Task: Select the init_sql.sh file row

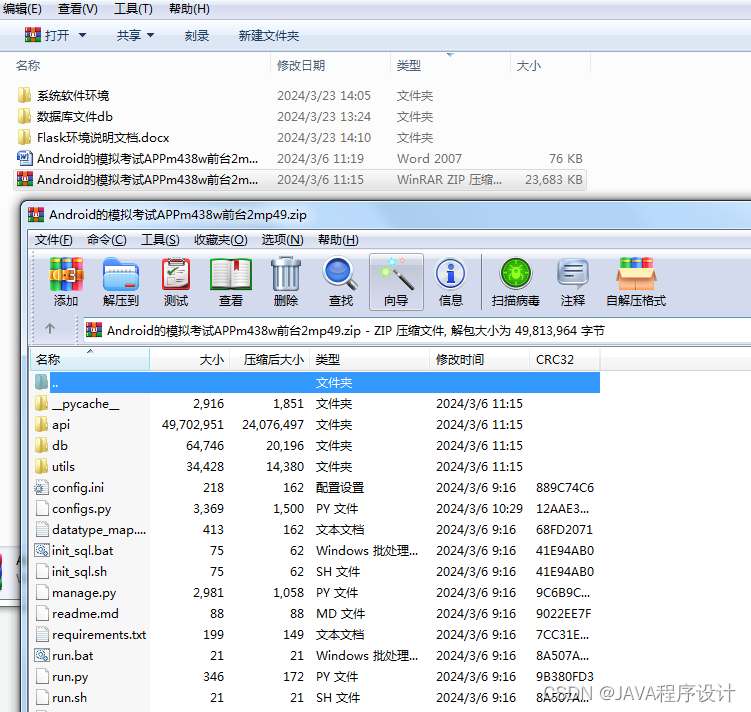Action: (317, 571)
